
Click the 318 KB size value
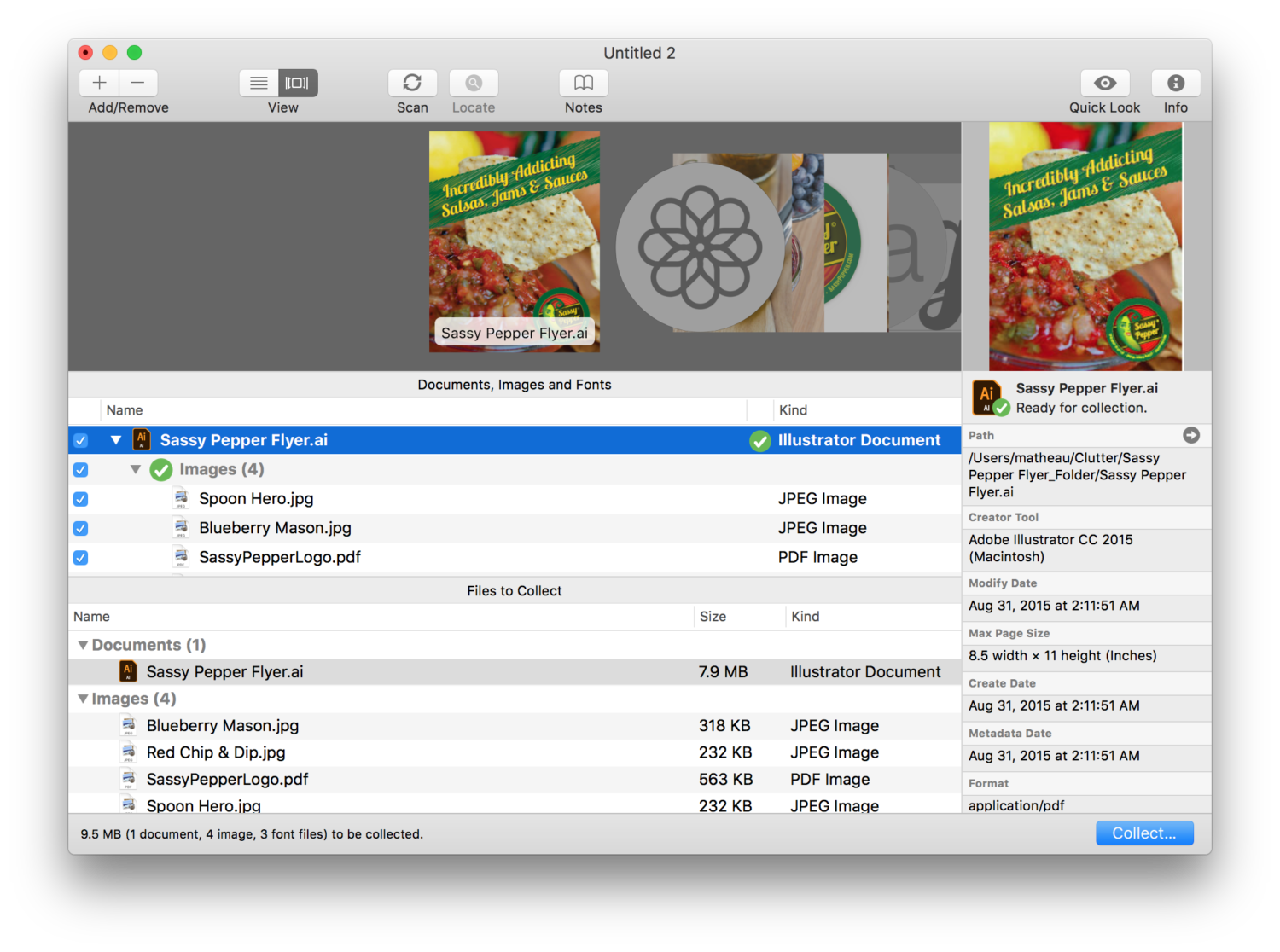724,726
